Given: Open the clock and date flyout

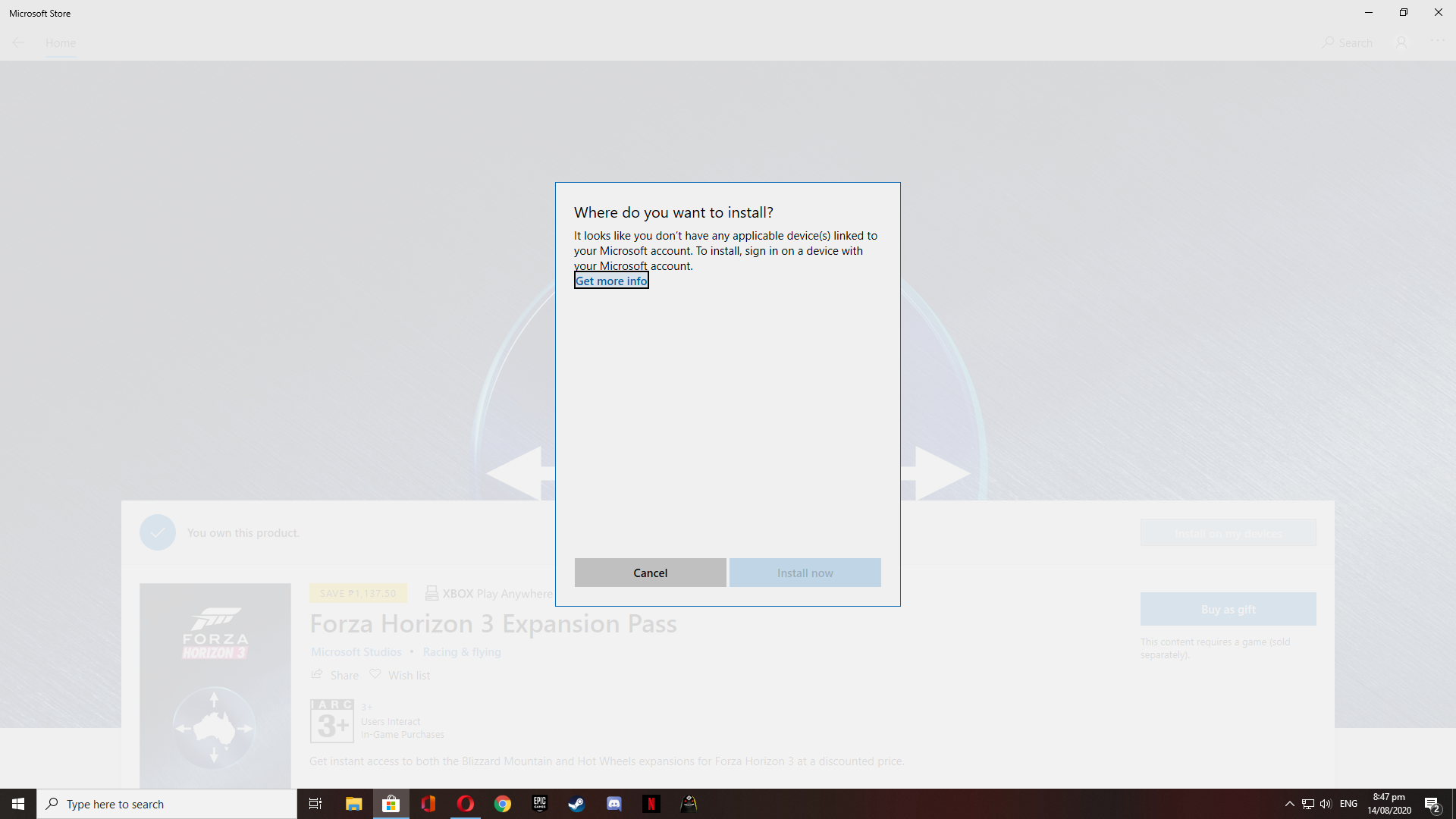Looking at the screenshot, I should (x=1389, y=804).
